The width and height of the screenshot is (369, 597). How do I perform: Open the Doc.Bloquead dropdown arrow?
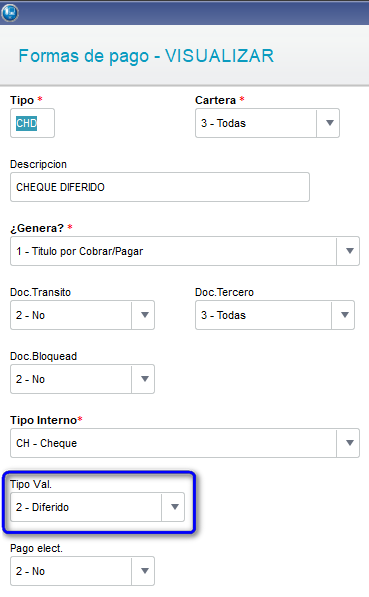(144, 379)
